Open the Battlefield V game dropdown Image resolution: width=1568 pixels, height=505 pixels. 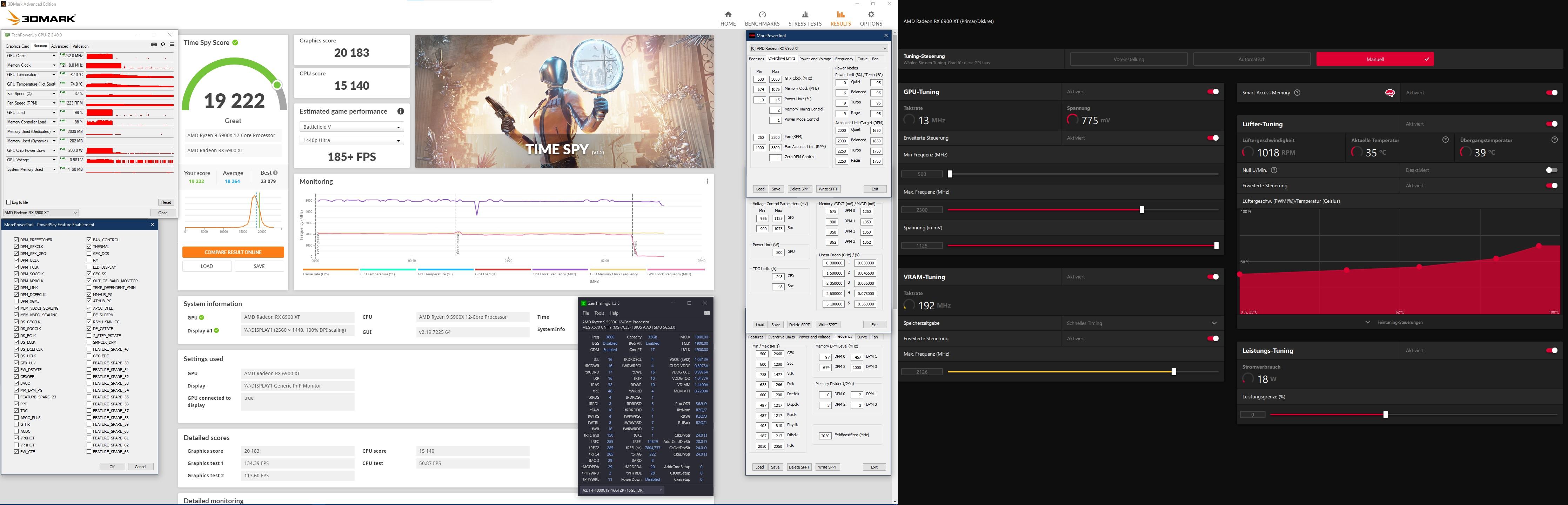tap(351, 127)
